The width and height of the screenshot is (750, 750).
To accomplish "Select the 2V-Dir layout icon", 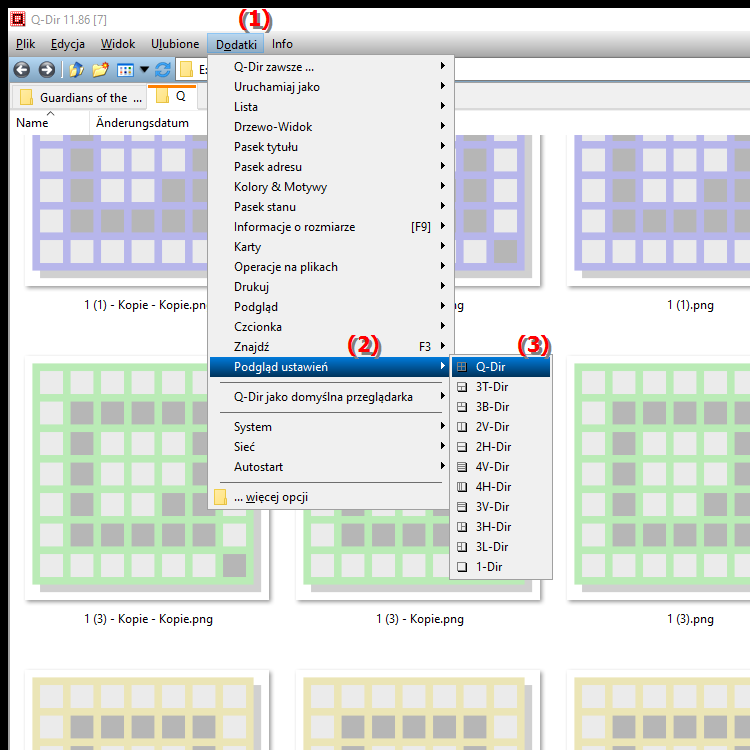I will click(462, 427).
